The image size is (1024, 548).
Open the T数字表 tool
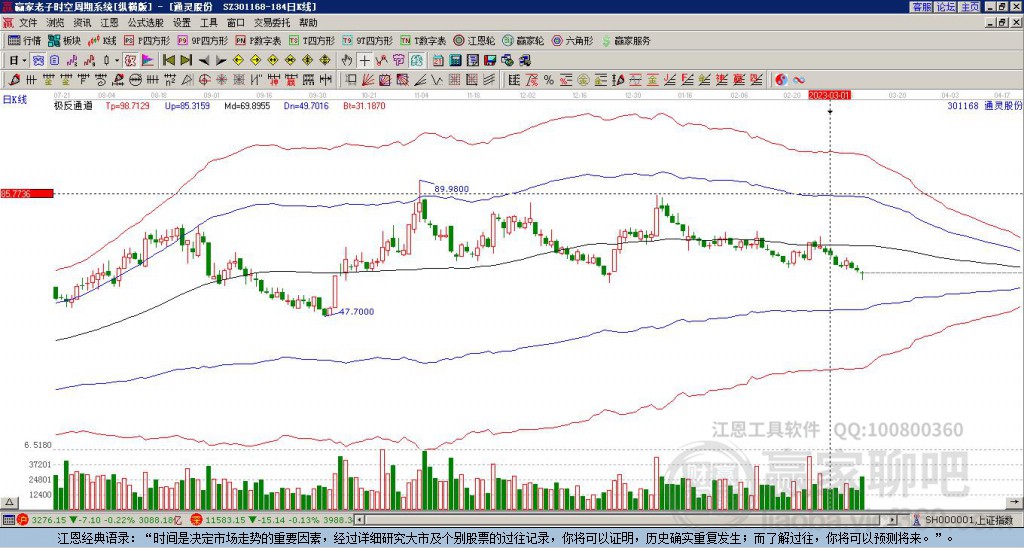[423, 40]
